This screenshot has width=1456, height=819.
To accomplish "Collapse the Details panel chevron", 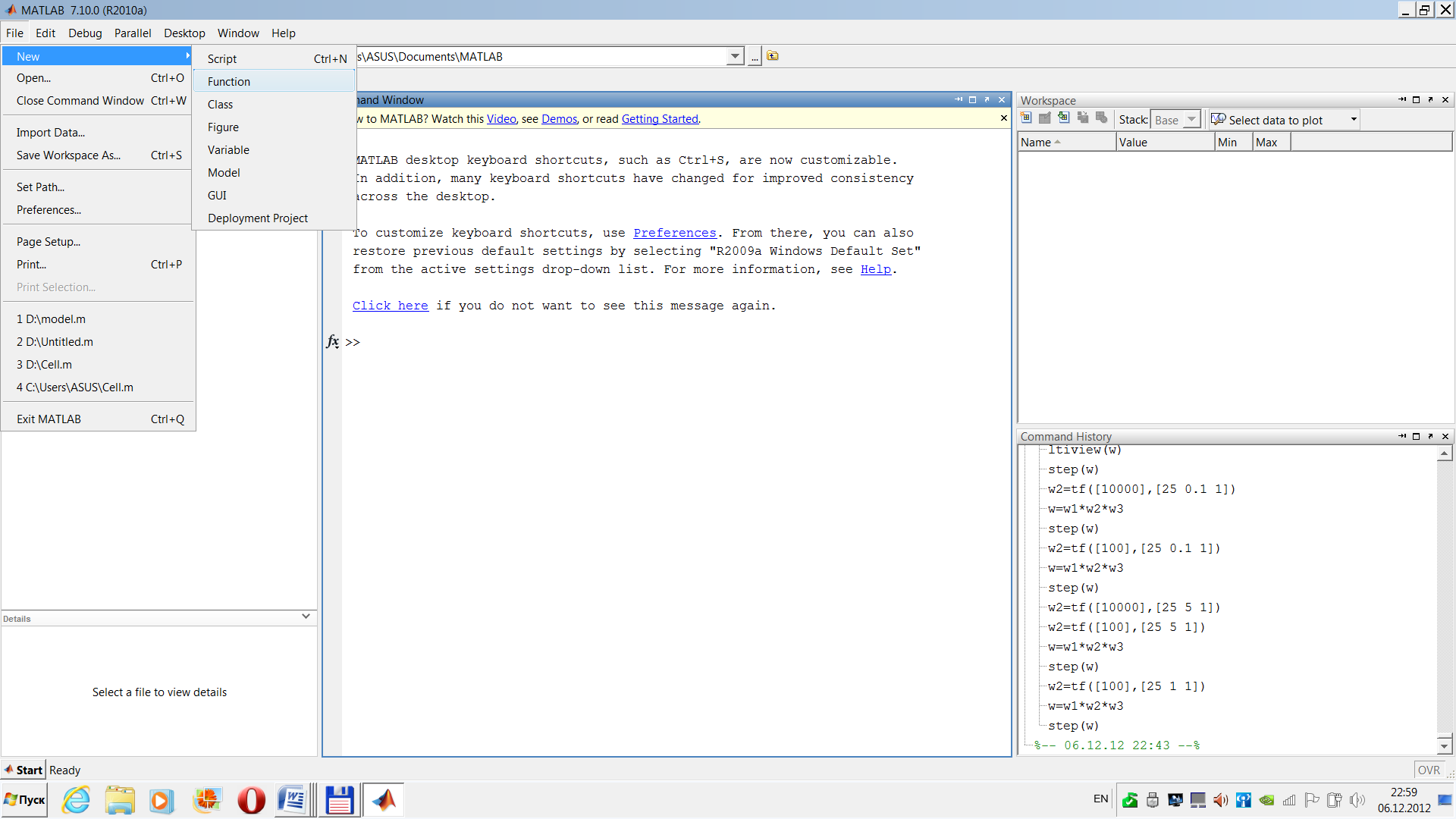I will pos(306,617).
